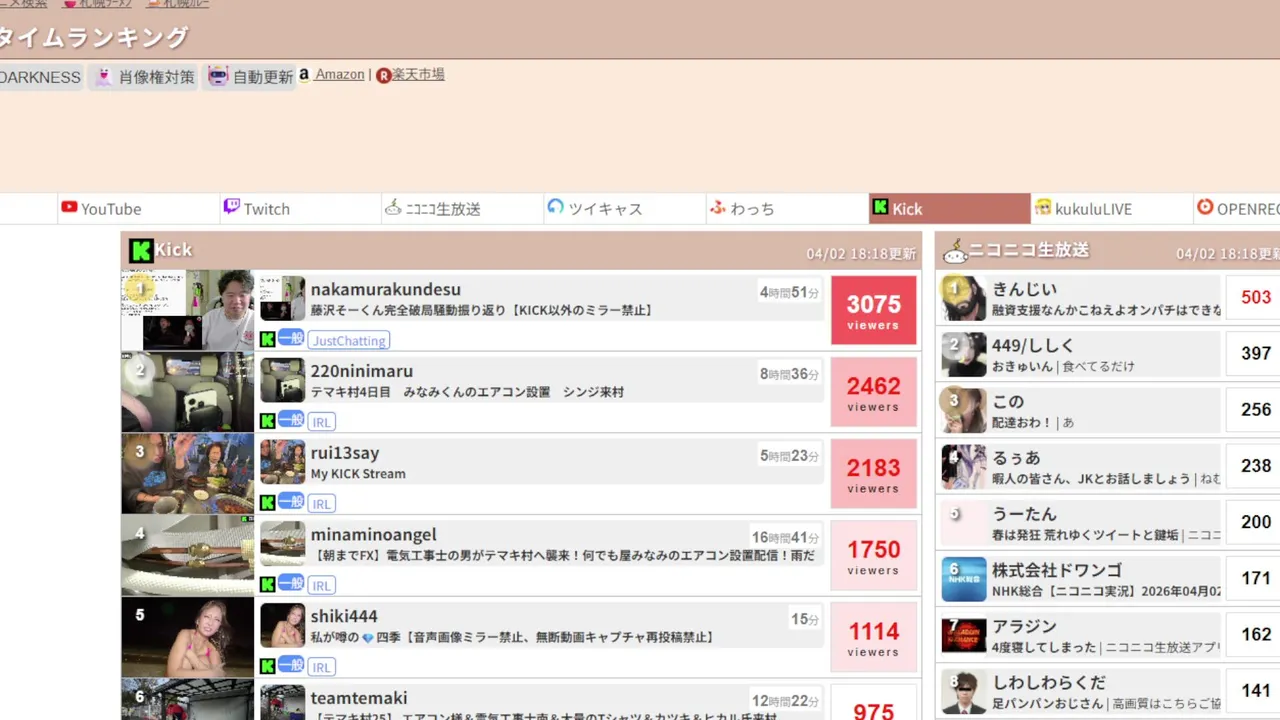Click the green Kick icon under 220ninimaru
Image resolution: width=1280 pixels, height=720 pixels.
click(268, 421)
